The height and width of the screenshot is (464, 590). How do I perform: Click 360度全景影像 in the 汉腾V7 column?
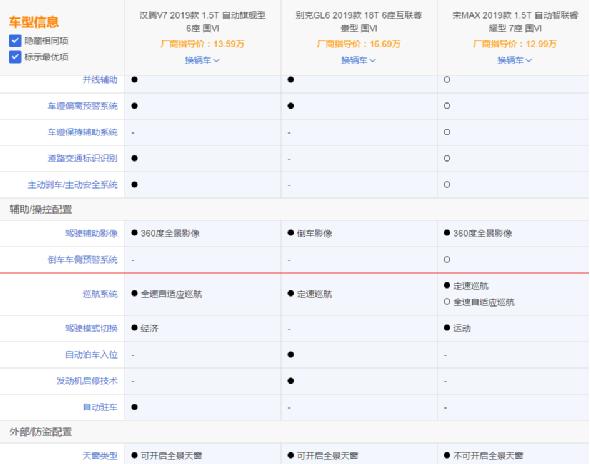[170, 233]
